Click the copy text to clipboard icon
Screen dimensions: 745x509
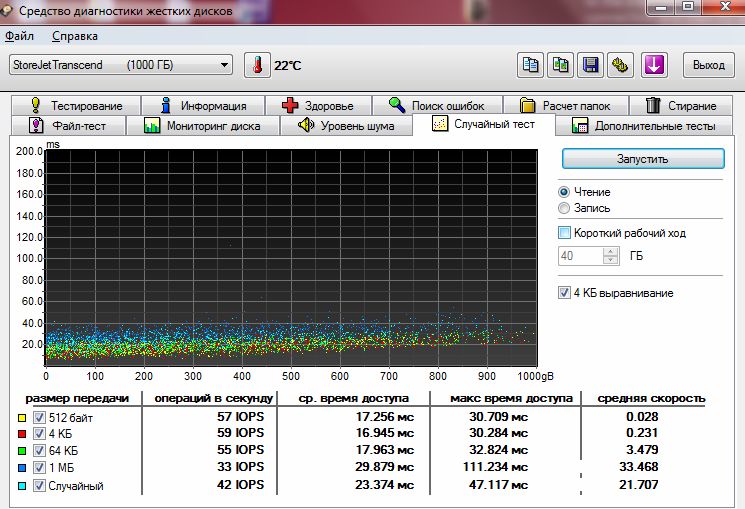[x=531, y=65]
